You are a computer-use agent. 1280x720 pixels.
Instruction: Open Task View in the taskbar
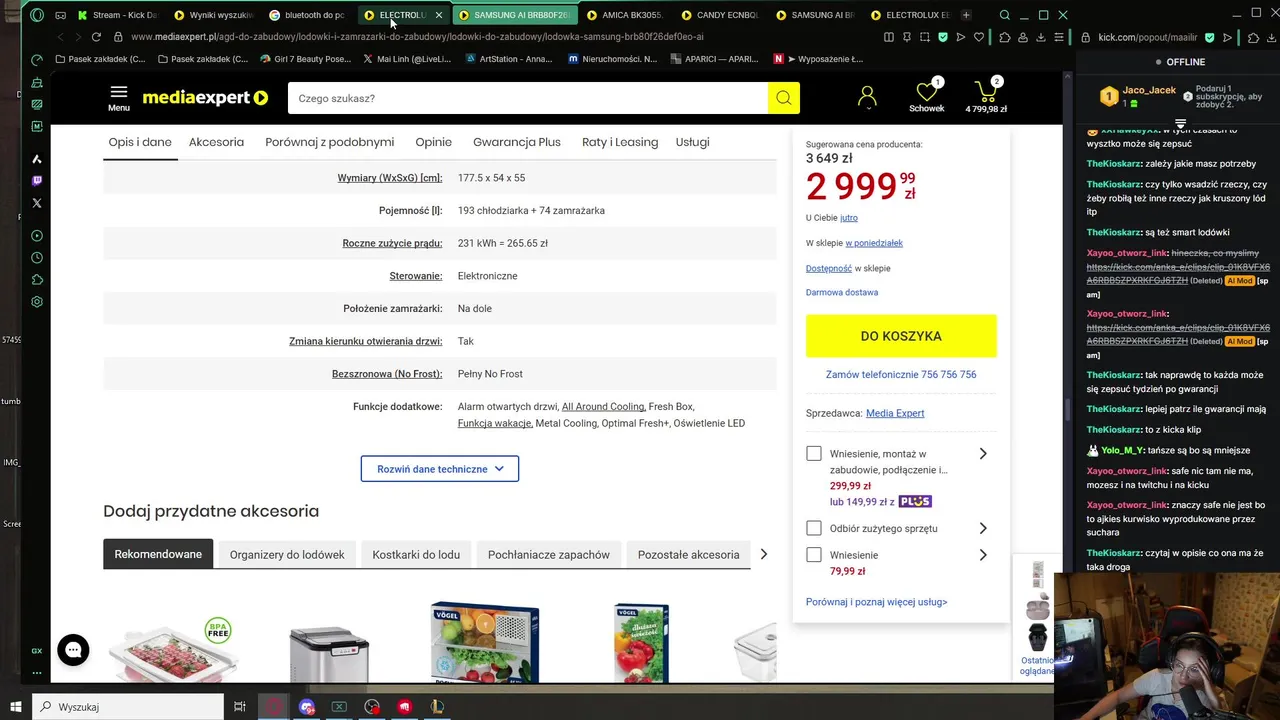pyautogui.click(x=240, y=707)
